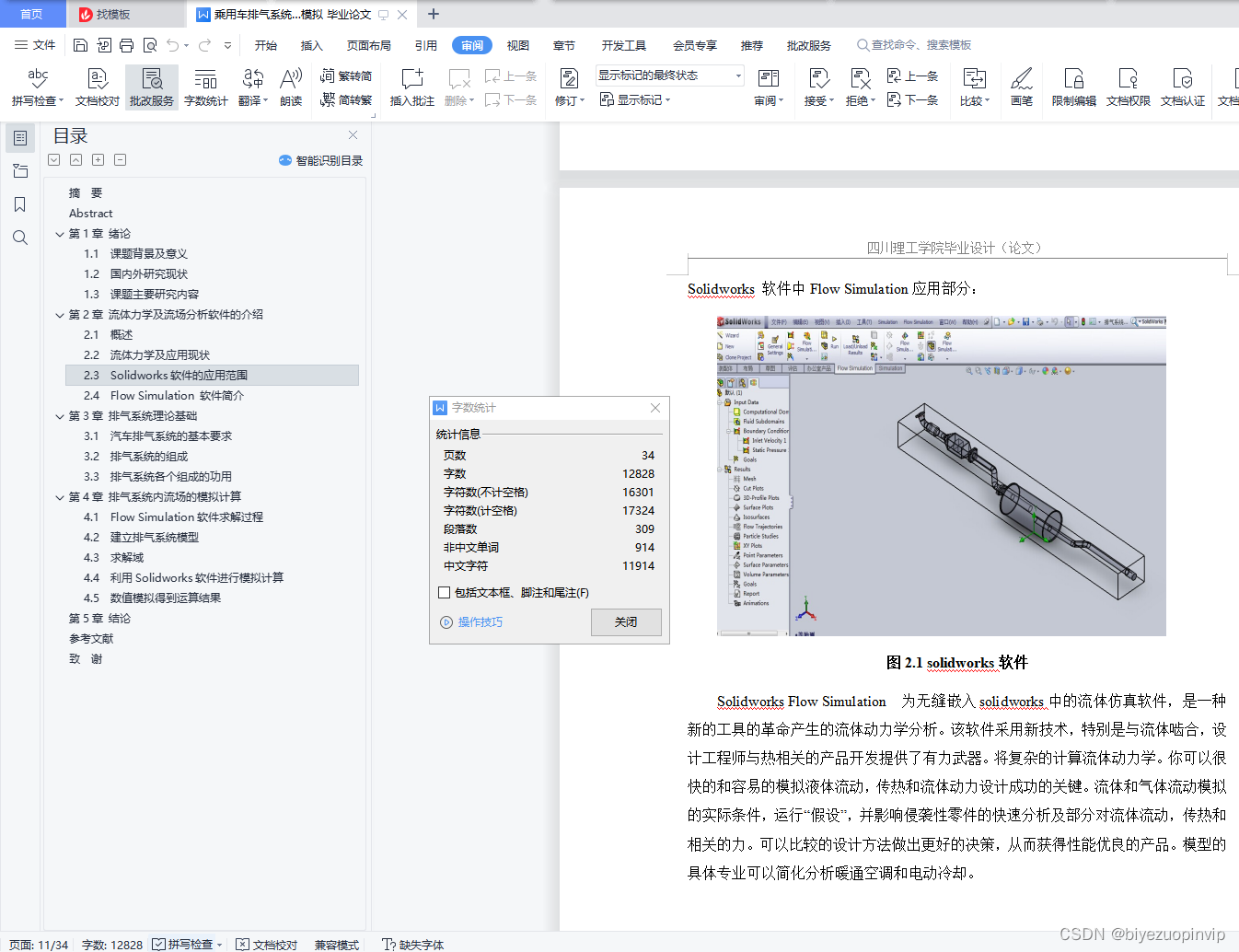The width and height of the screenshot is (1239, 952).
Task: Open 显示标记 dropdown menu
Action: 635,99
